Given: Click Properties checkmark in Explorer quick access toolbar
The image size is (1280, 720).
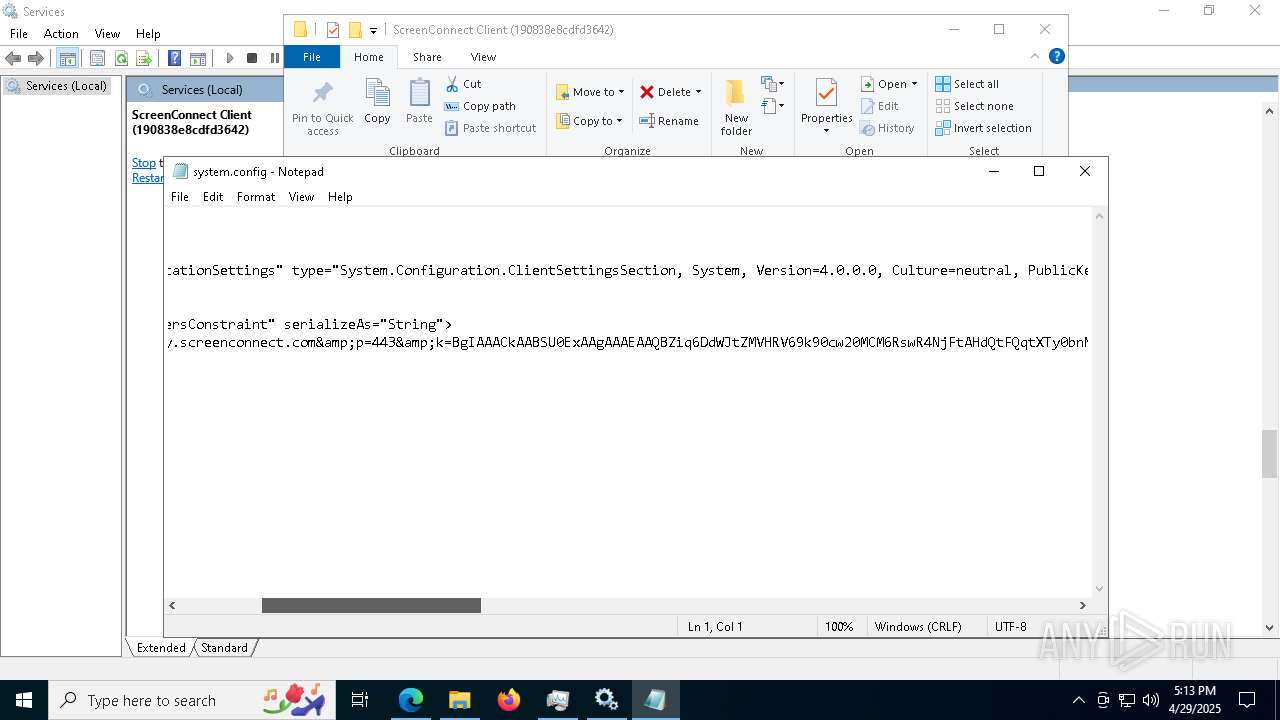Looking at the screenshot, I should [x=333, y=30].
